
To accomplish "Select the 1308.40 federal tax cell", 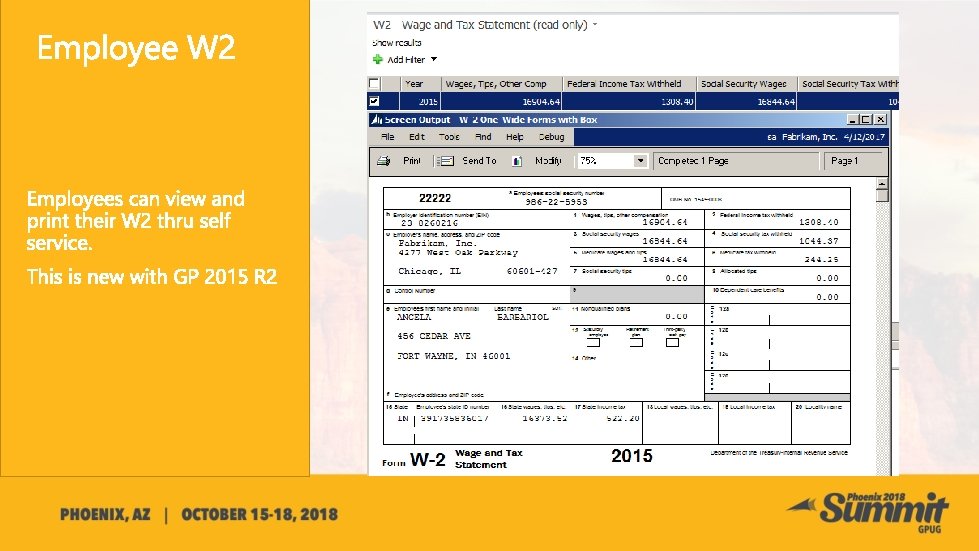I will (x=629, y=101).
